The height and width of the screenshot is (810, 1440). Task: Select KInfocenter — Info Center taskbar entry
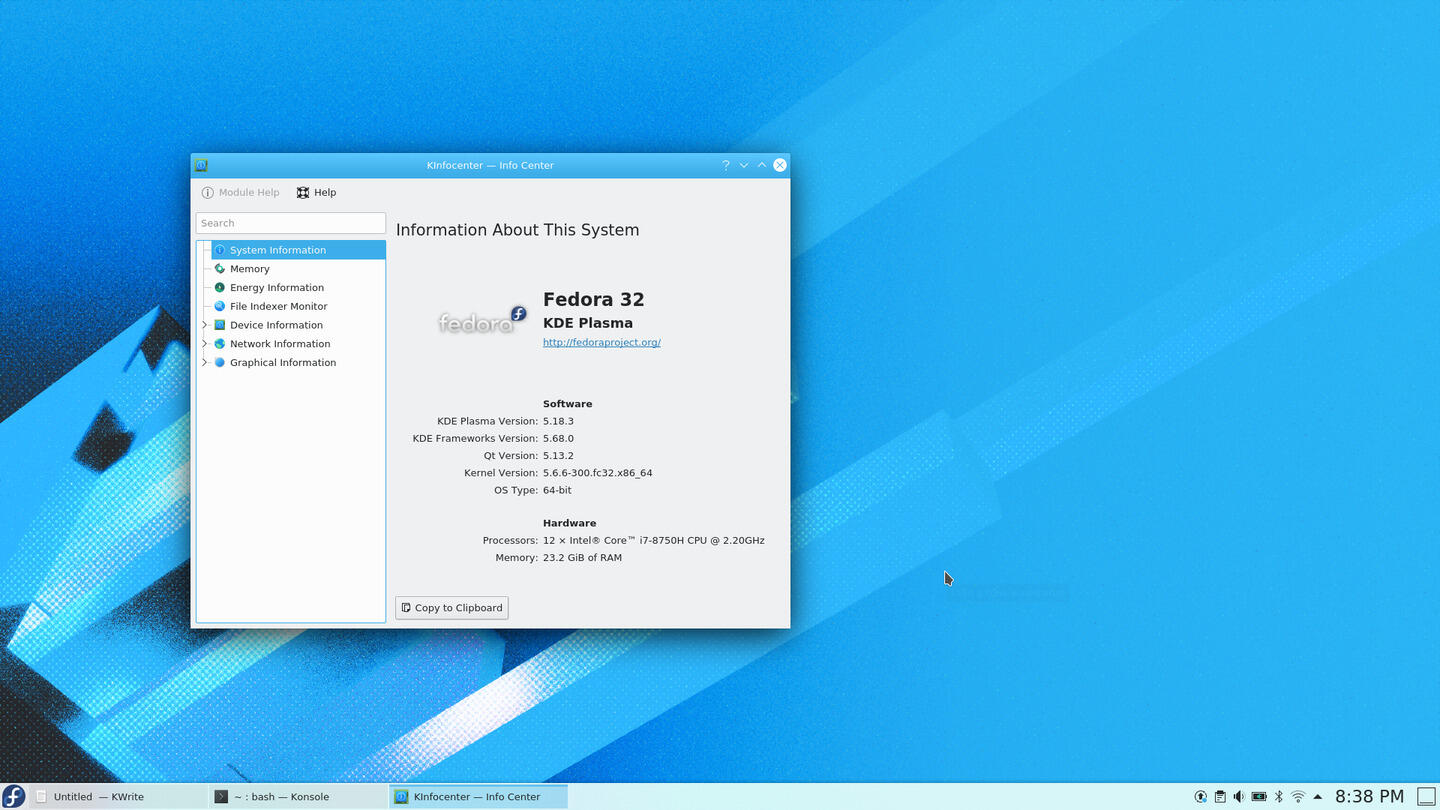(x=479, y=796)
